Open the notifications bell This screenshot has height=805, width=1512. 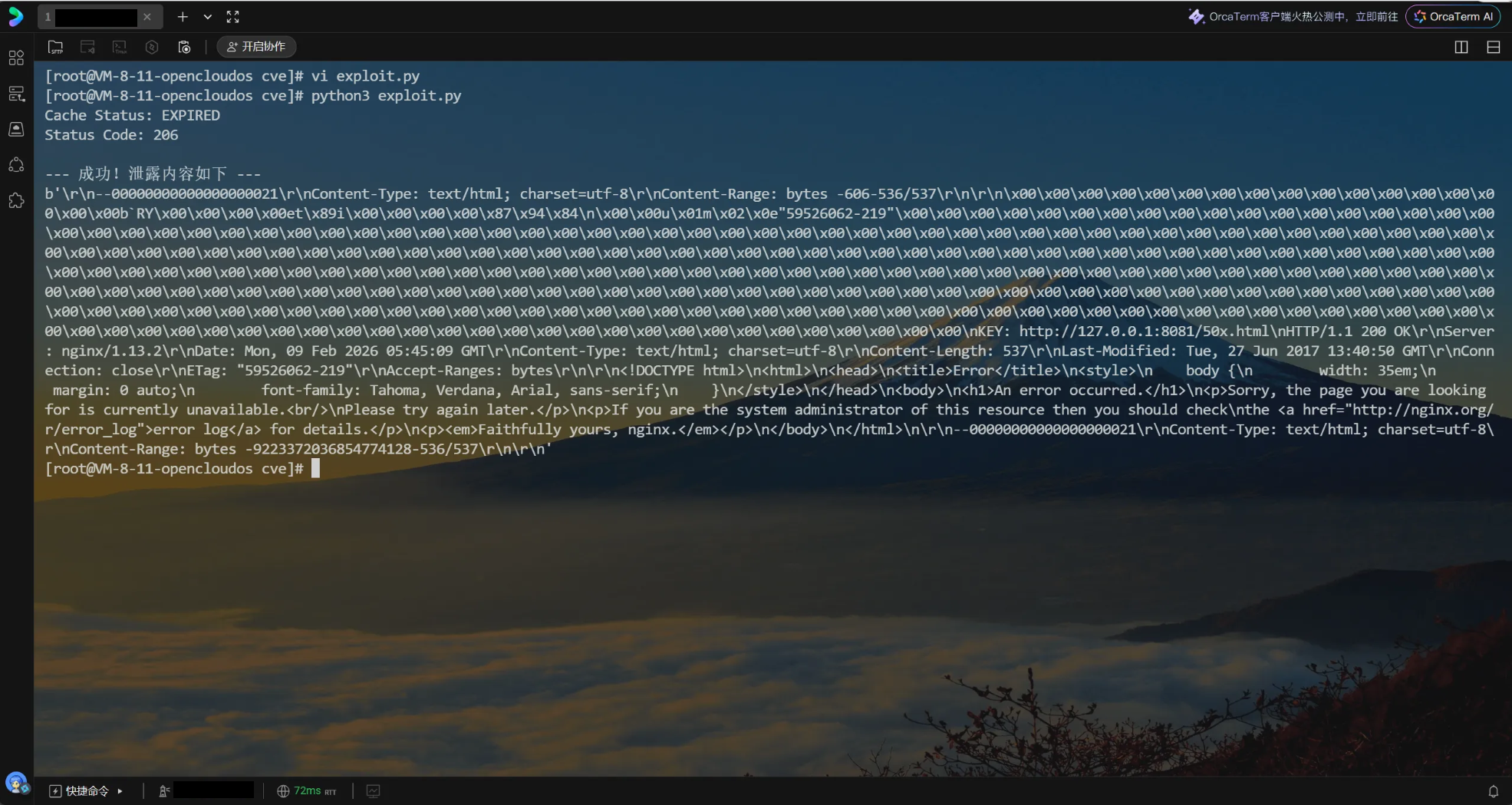(x=1494, y=791)
